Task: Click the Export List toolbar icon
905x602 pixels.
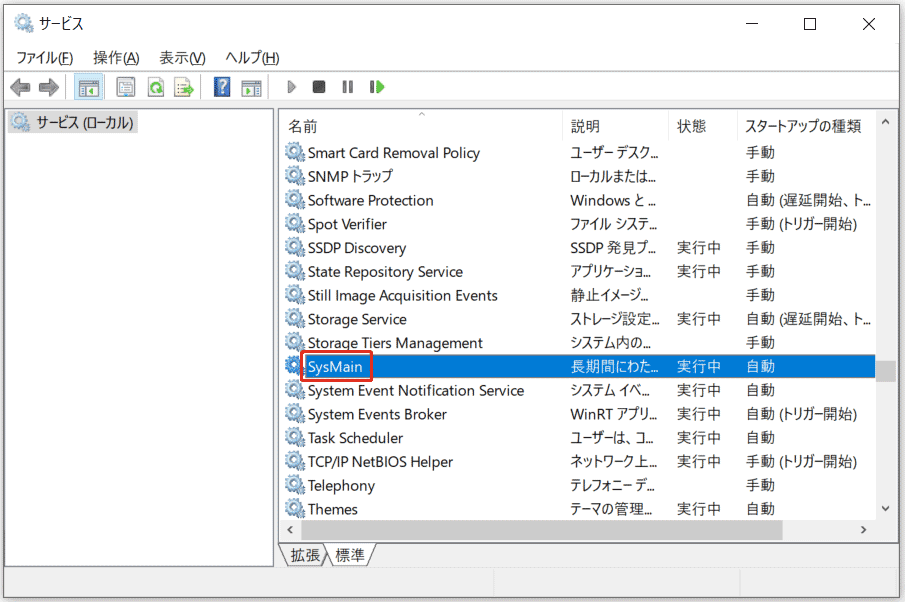Action: click(184, 88)
